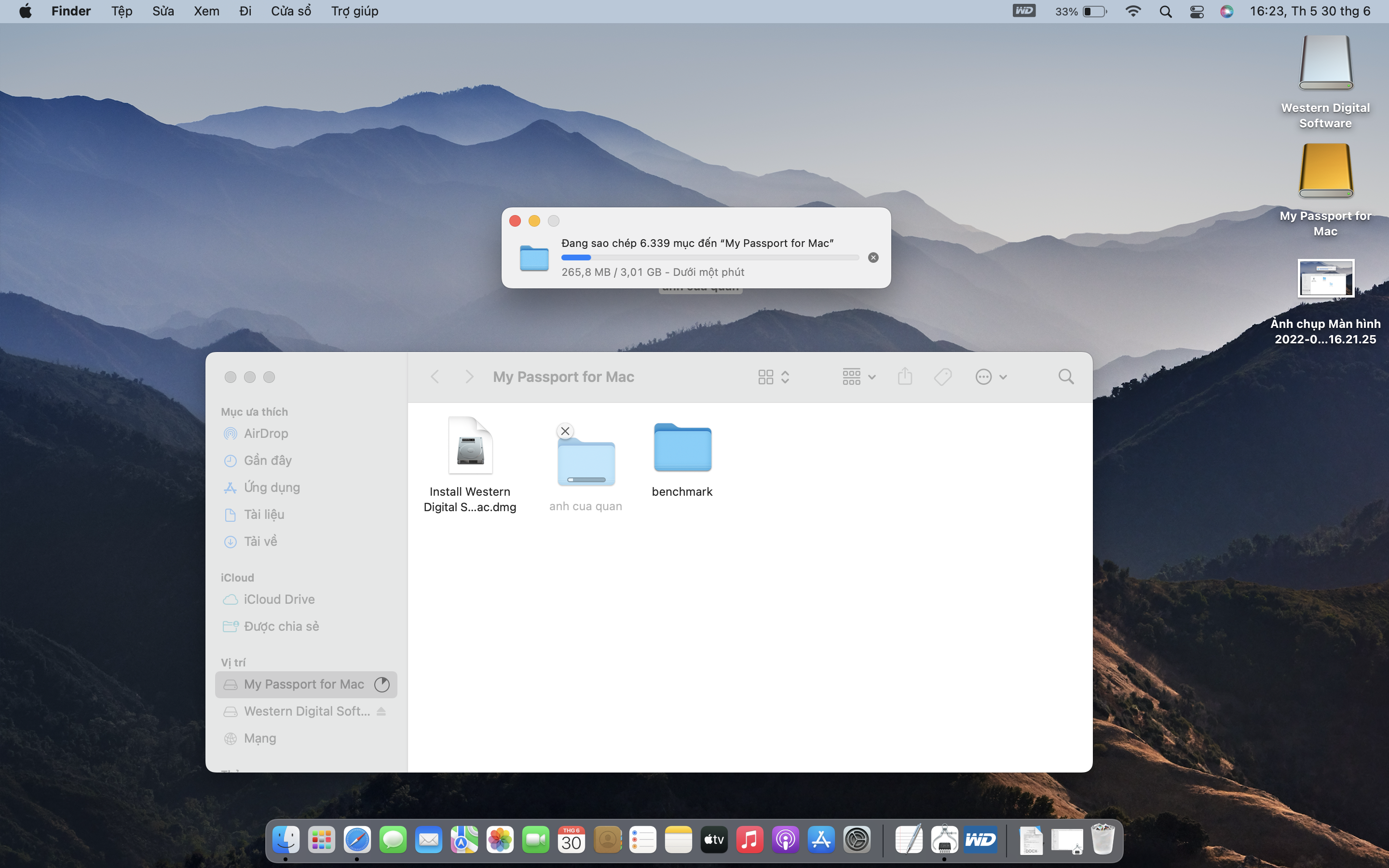Open Gần đây in the sidebar
1389x868 pixels.
tap(306, 461)
